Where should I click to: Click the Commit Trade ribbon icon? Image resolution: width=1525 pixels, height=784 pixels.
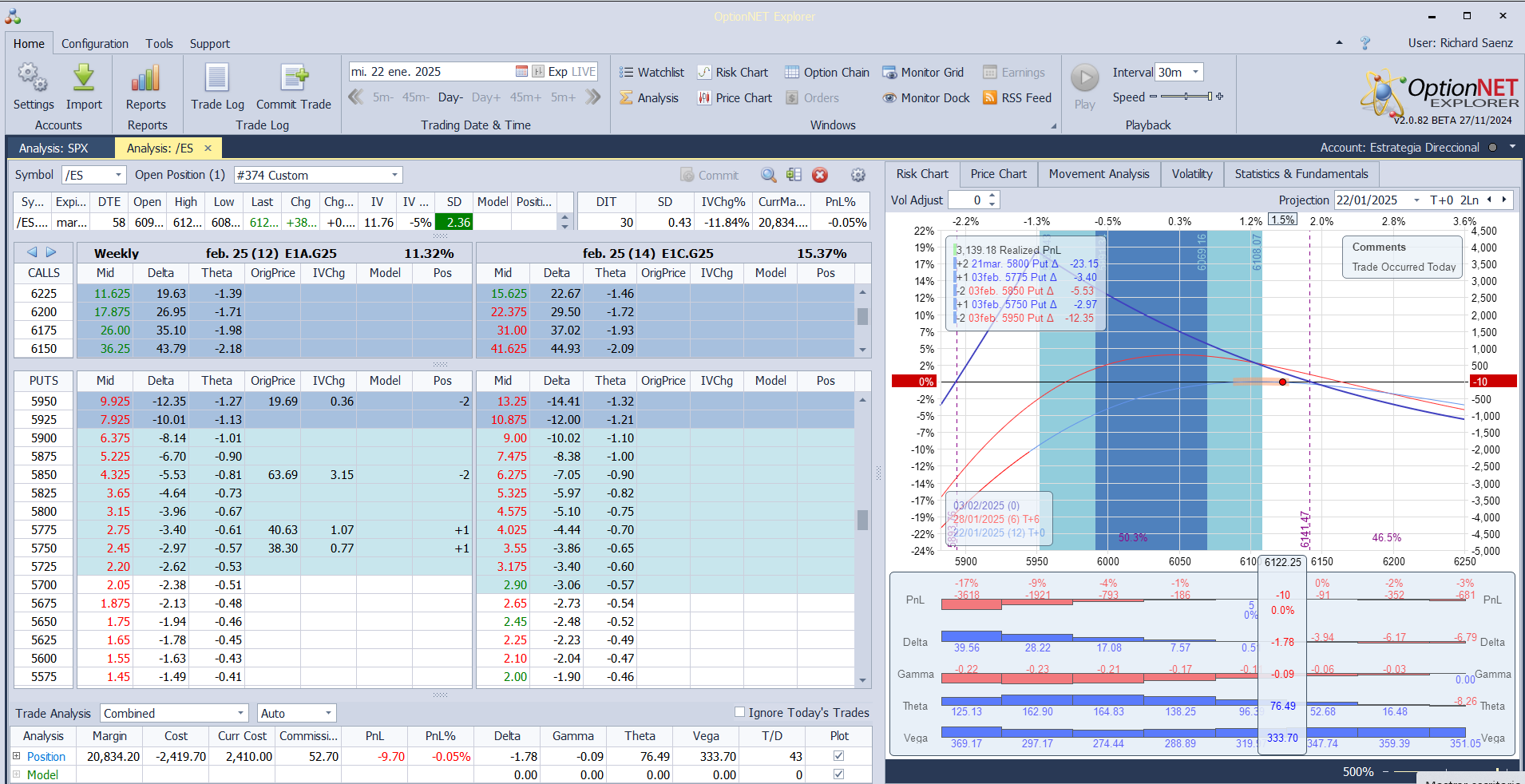point(293,87)
